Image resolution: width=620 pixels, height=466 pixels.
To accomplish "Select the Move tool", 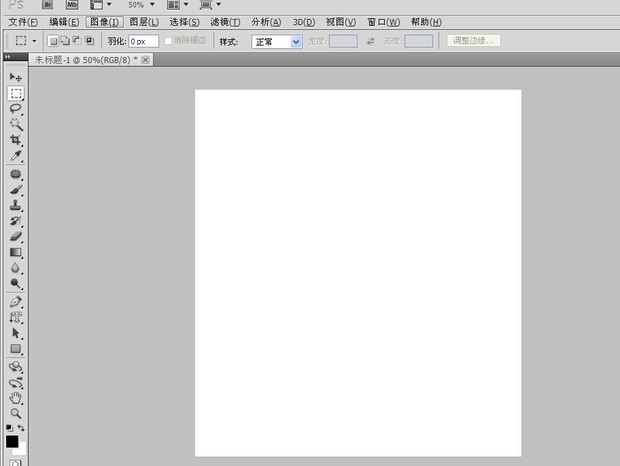I will coord(15,77).
